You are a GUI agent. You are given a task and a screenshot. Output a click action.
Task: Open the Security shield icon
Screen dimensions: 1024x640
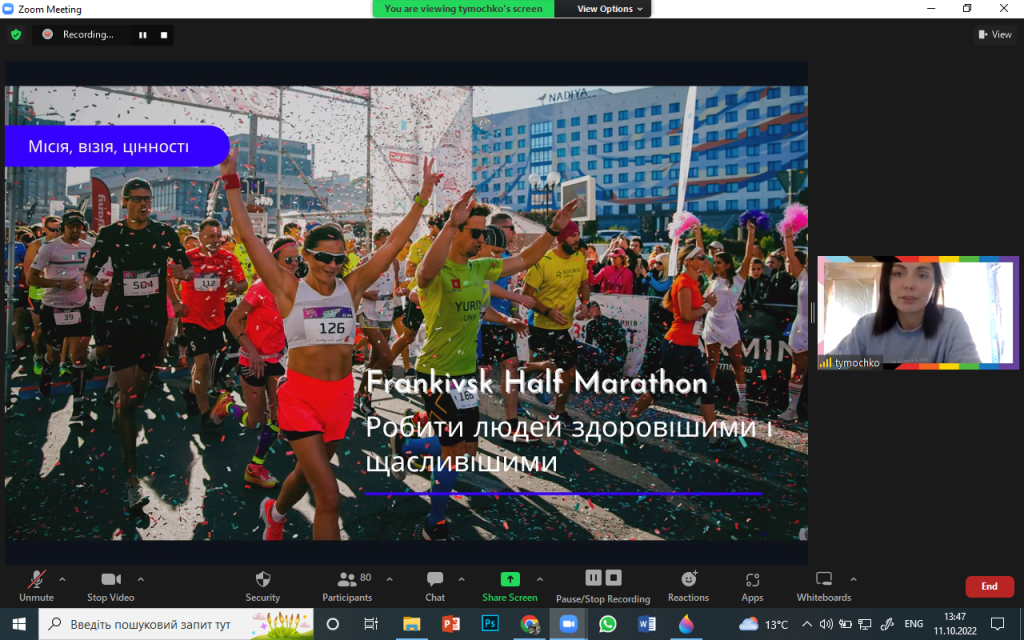tap(262, 580)
